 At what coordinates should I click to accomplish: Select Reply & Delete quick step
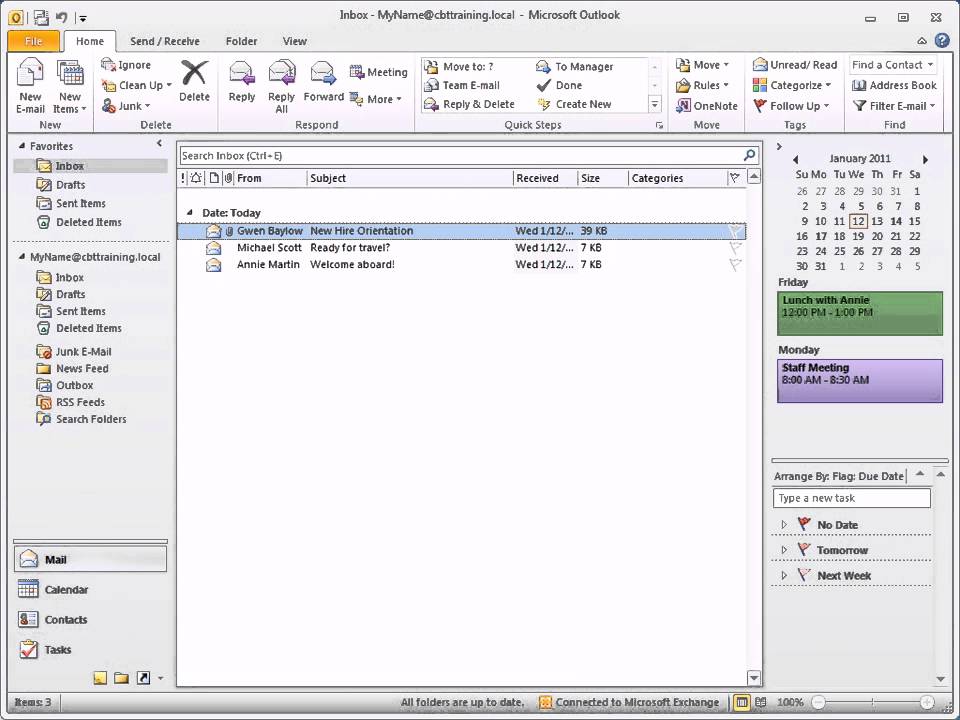[x=470, y=104]
